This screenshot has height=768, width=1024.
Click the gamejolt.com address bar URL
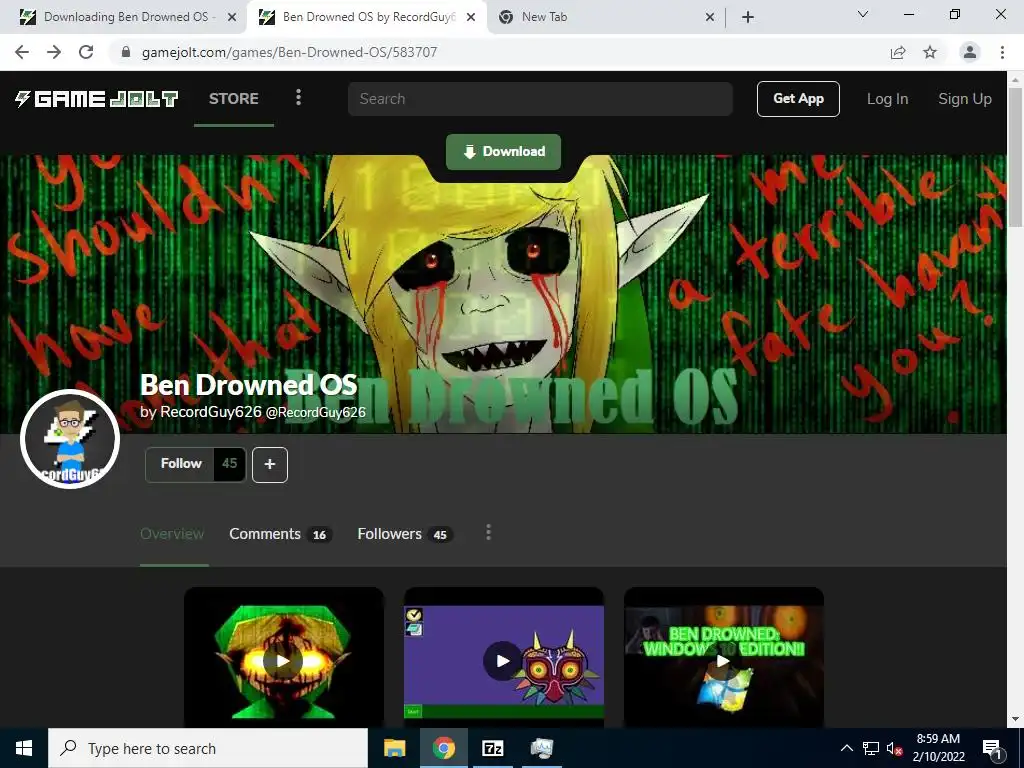289,52
